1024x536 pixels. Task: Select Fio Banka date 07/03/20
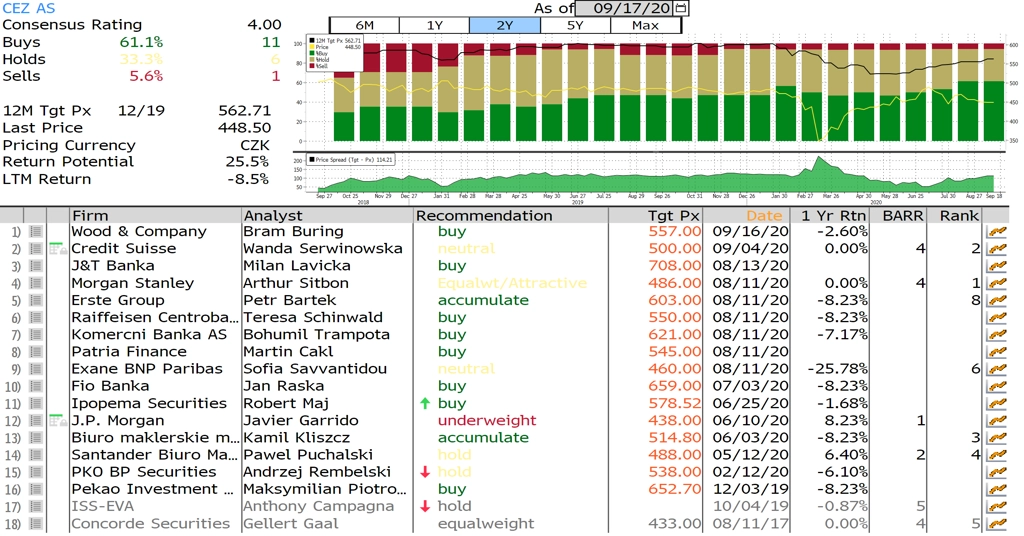pyautogui.click(x=750, y=386)
